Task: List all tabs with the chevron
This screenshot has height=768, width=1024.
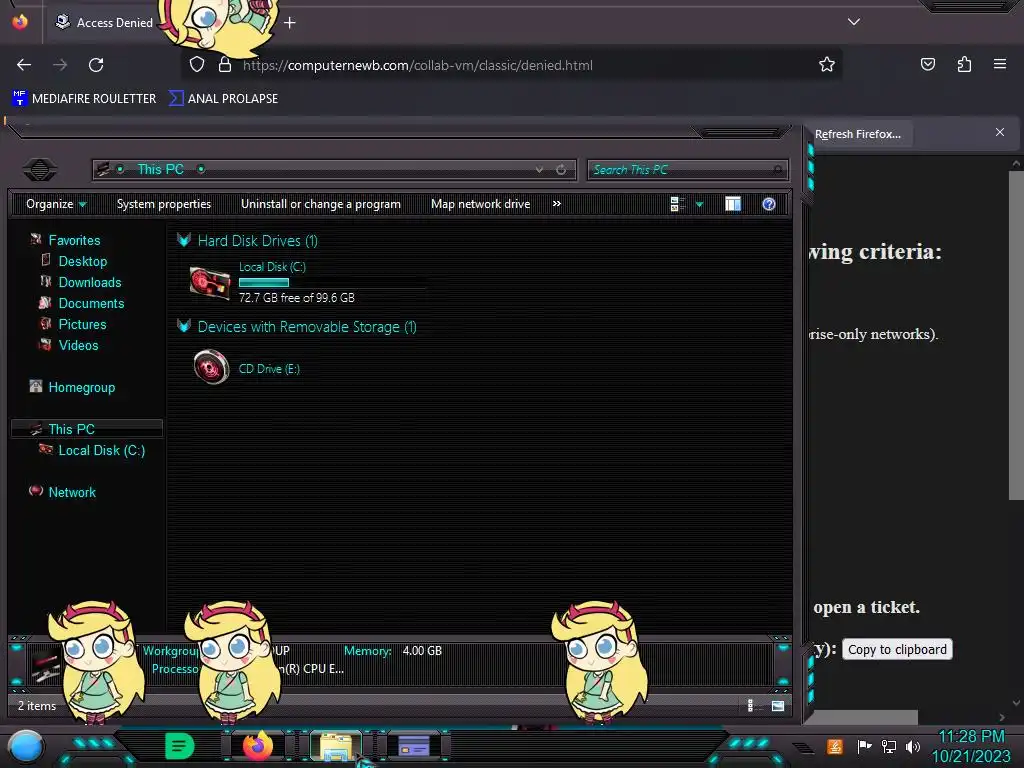Action: [854, 22]
